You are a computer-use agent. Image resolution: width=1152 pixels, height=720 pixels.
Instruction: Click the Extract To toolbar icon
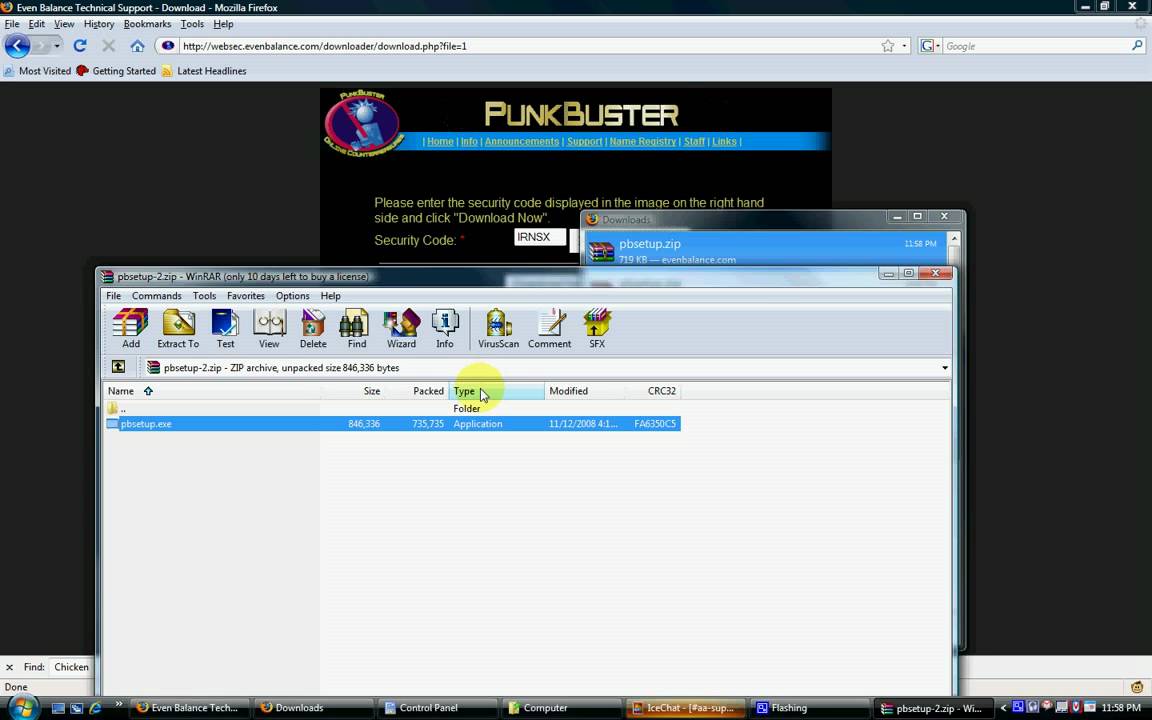178,328
